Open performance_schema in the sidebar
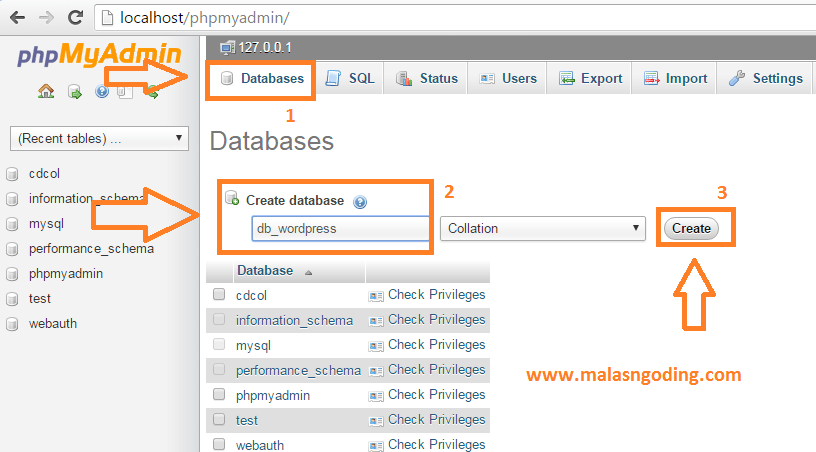 click(x=92, y=249)
